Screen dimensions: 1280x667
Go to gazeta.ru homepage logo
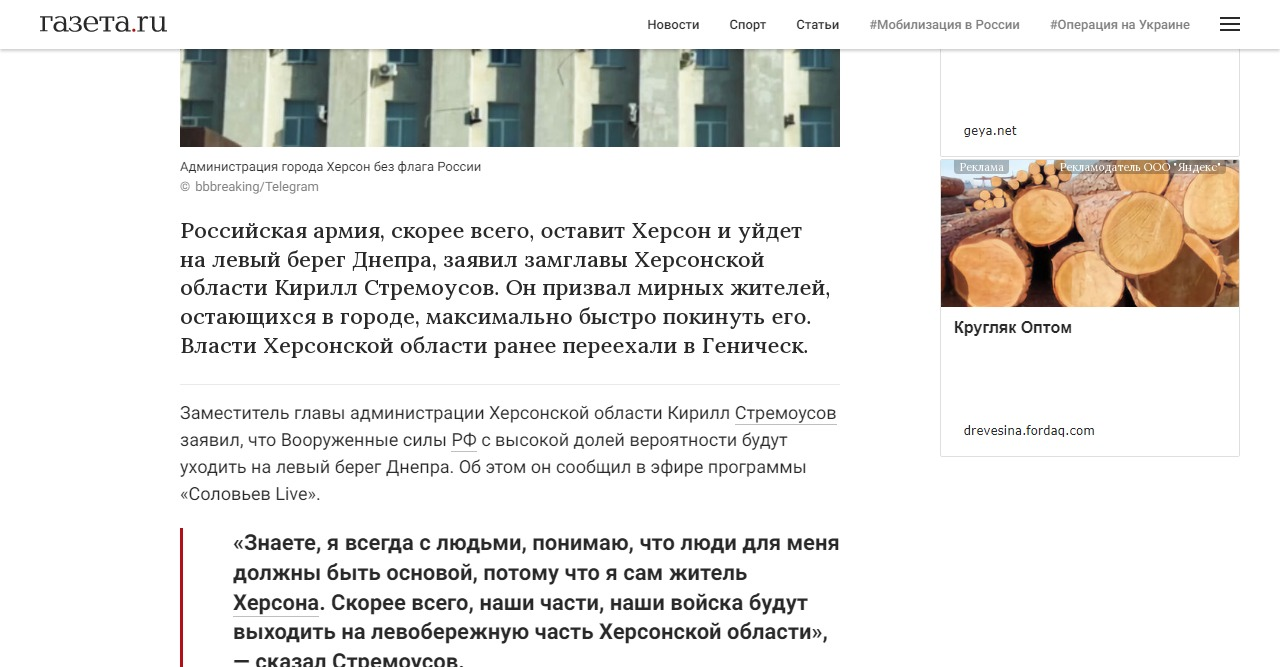[103, 23]
